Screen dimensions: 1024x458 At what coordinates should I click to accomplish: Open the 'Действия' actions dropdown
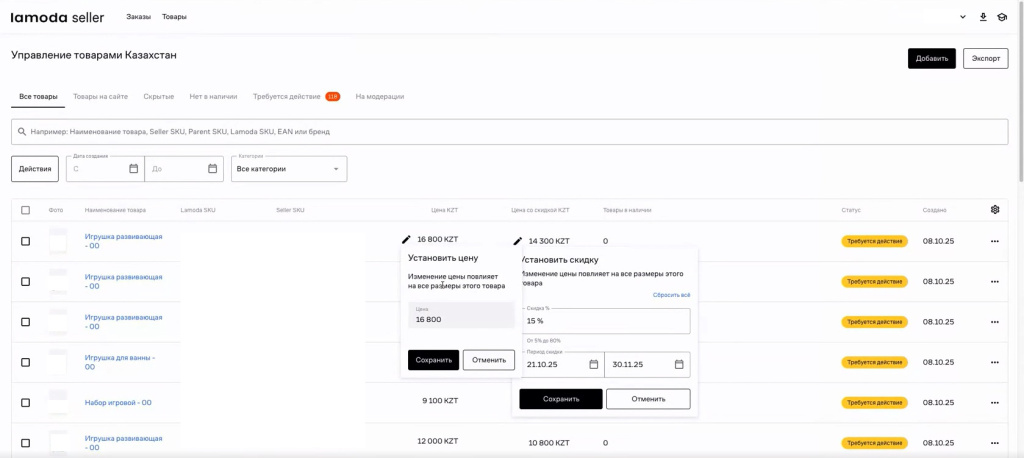35,169
